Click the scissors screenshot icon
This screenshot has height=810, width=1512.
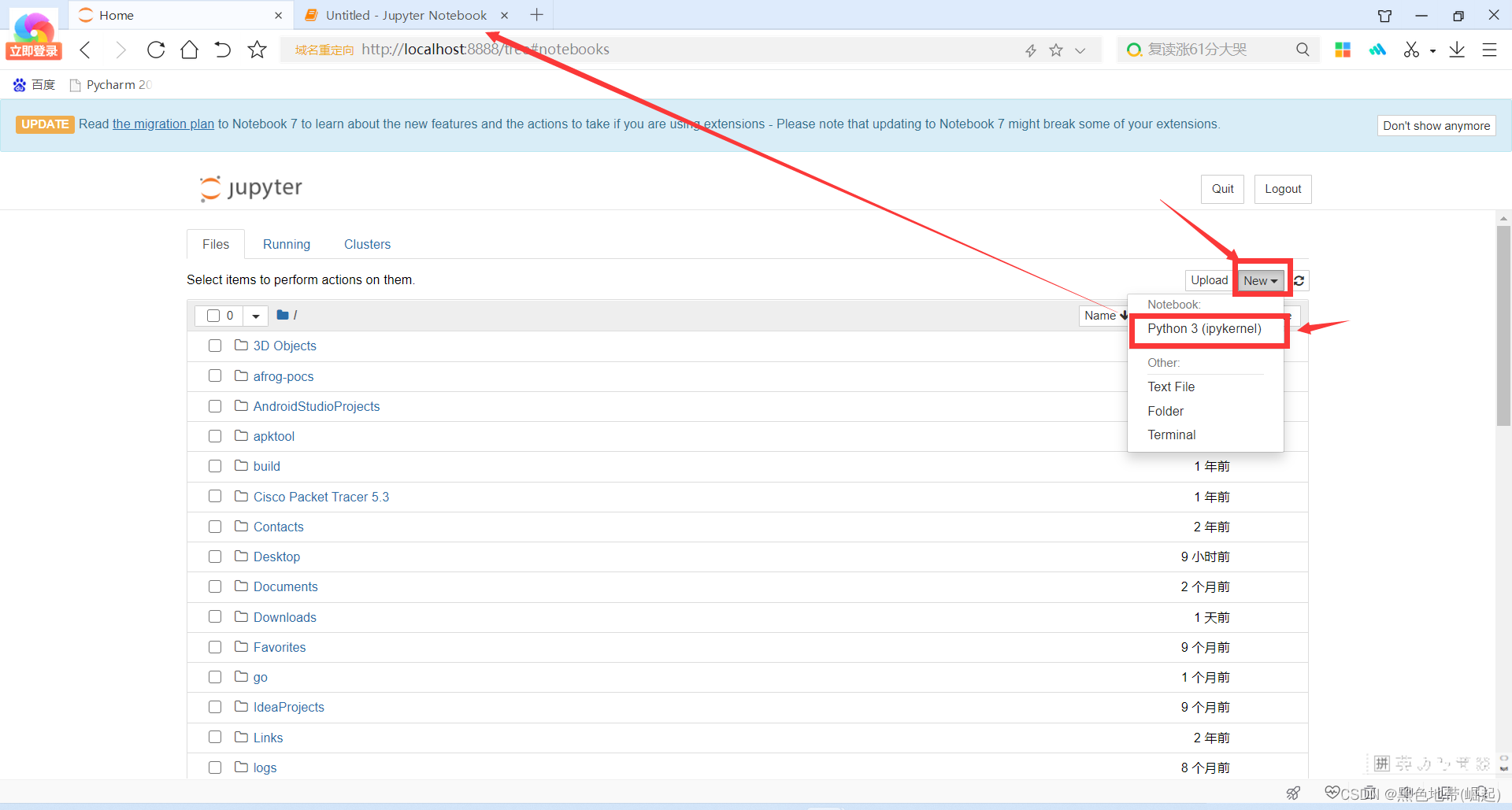pos(1411,50)
